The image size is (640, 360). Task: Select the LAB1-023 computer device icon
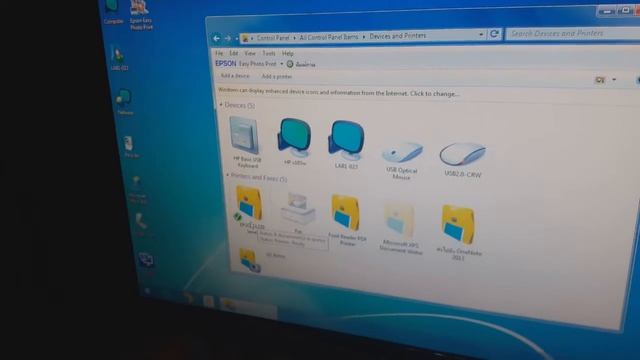click(346, 140)
